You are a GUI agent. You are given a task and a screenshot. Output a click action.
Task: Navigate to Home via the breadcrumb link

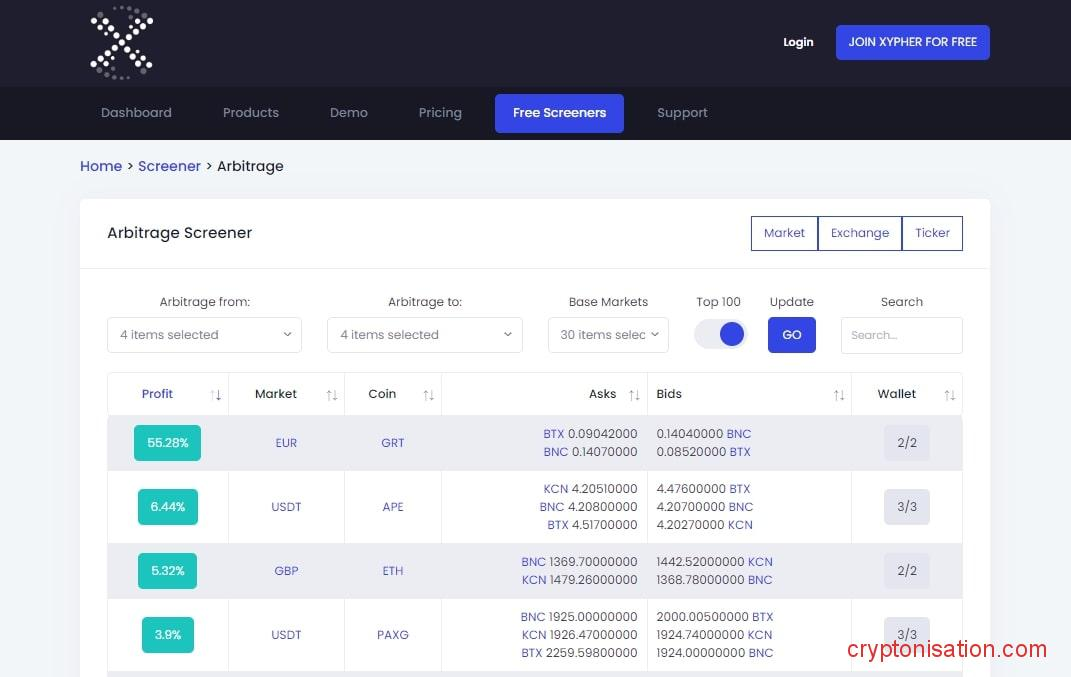(101, 166)
